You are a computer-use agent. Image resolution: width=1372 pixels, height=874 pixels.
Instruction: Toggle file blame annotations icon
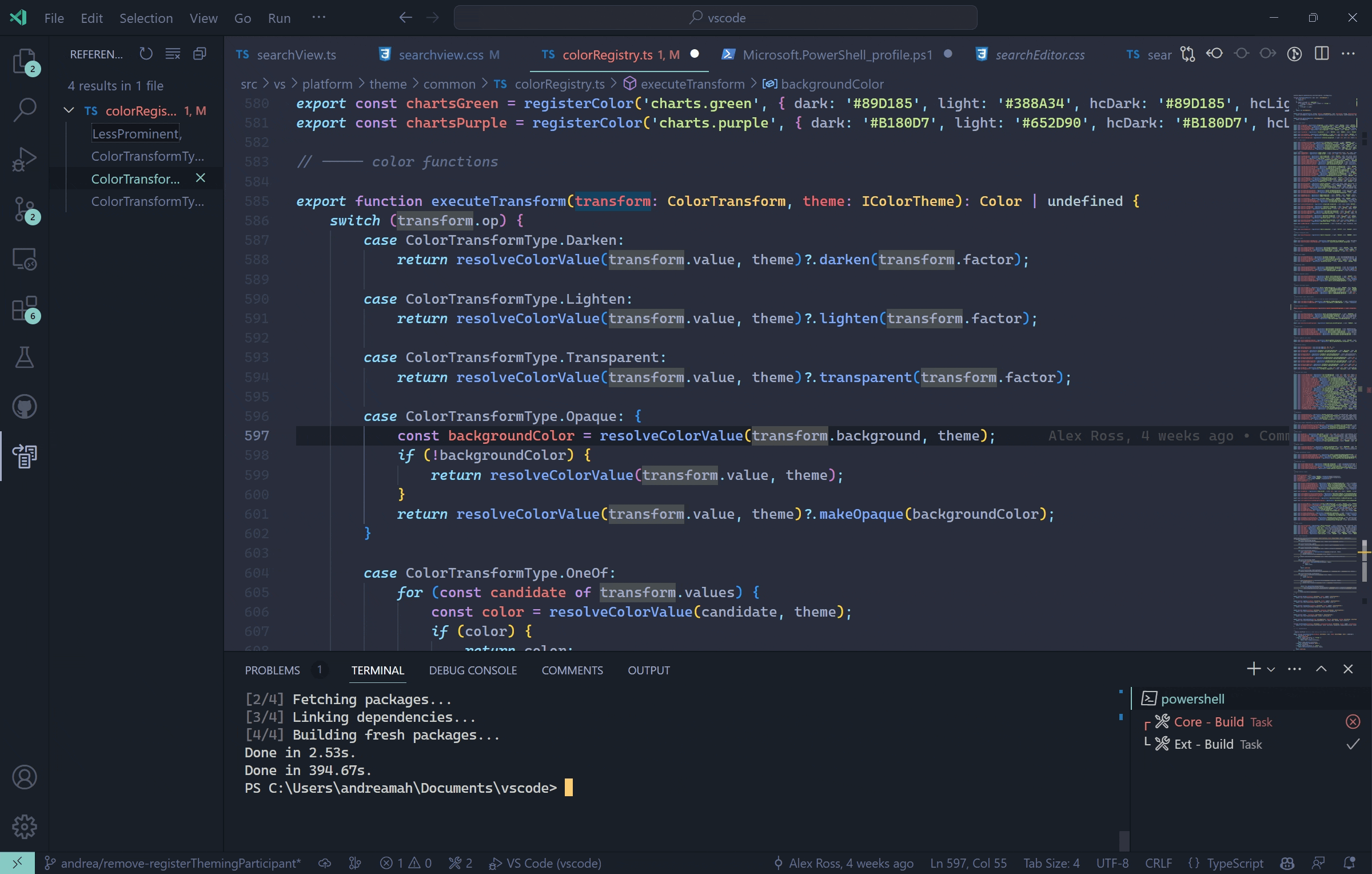1294,54
